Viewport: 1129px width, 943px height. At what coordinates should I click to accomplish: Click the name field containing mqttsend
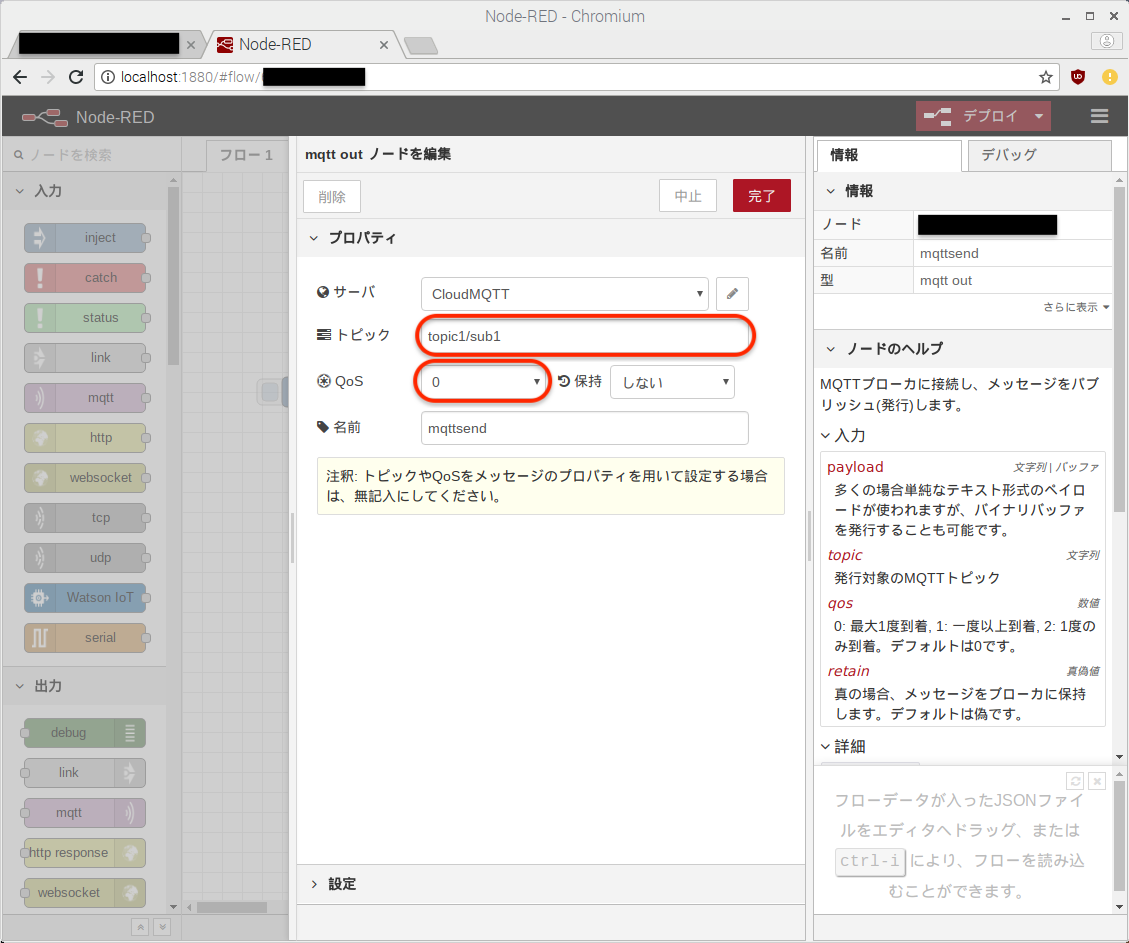pos(585,428)
